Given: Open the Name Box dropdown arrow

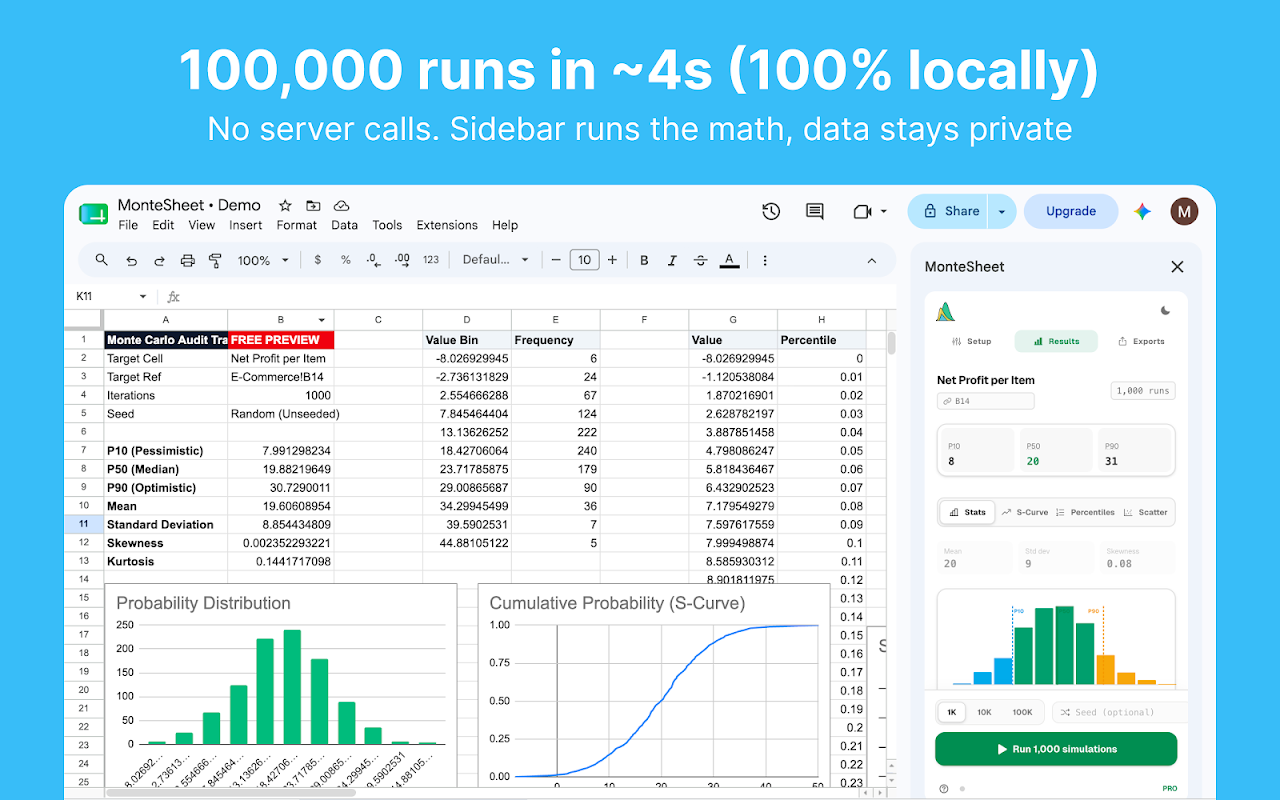Looking at the screenshot, I should coord(143,297).
